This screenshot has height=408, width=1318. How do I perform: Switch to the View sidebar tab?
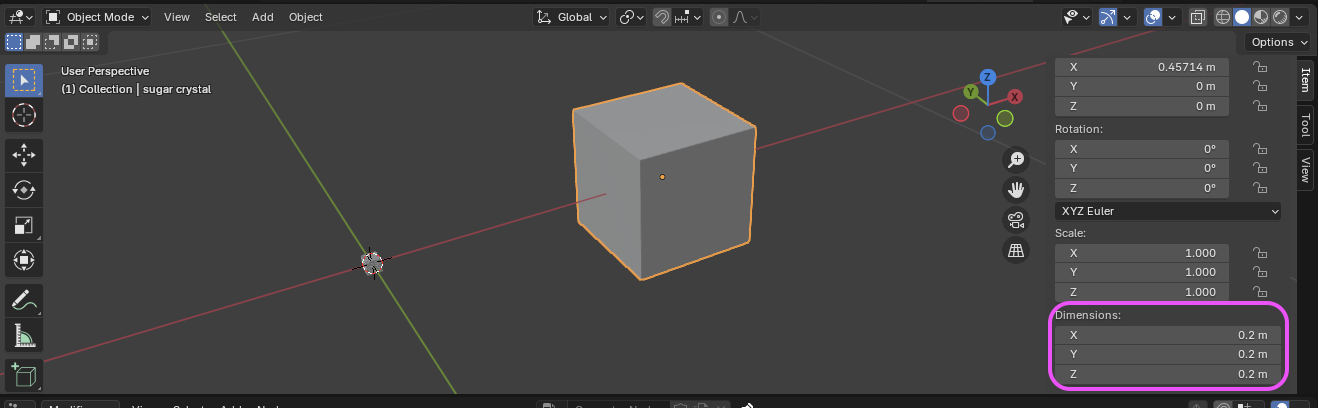point(1306,170)
